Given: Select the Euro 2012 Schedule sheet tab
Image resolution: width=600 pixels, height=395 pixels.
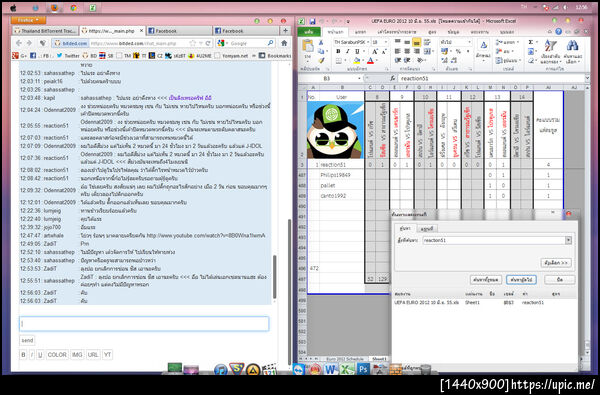Looking at the screenshot, I should (346, 359).
